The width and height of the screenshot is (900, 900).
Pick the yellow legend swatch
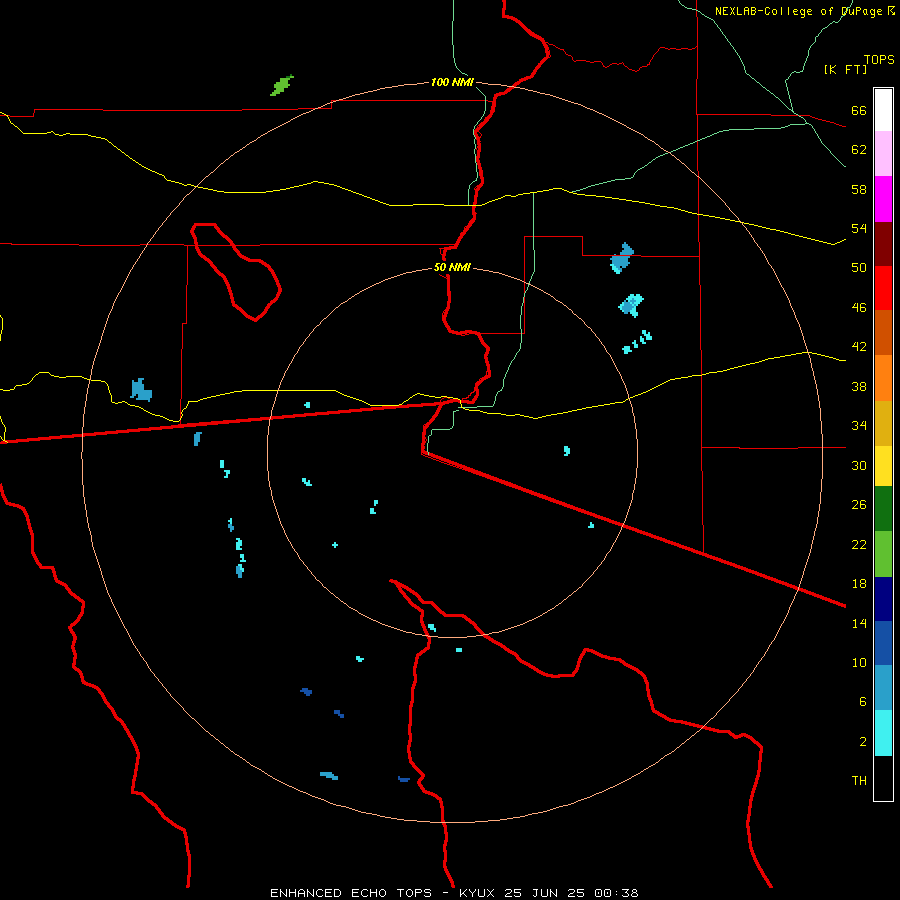[883, 466]
